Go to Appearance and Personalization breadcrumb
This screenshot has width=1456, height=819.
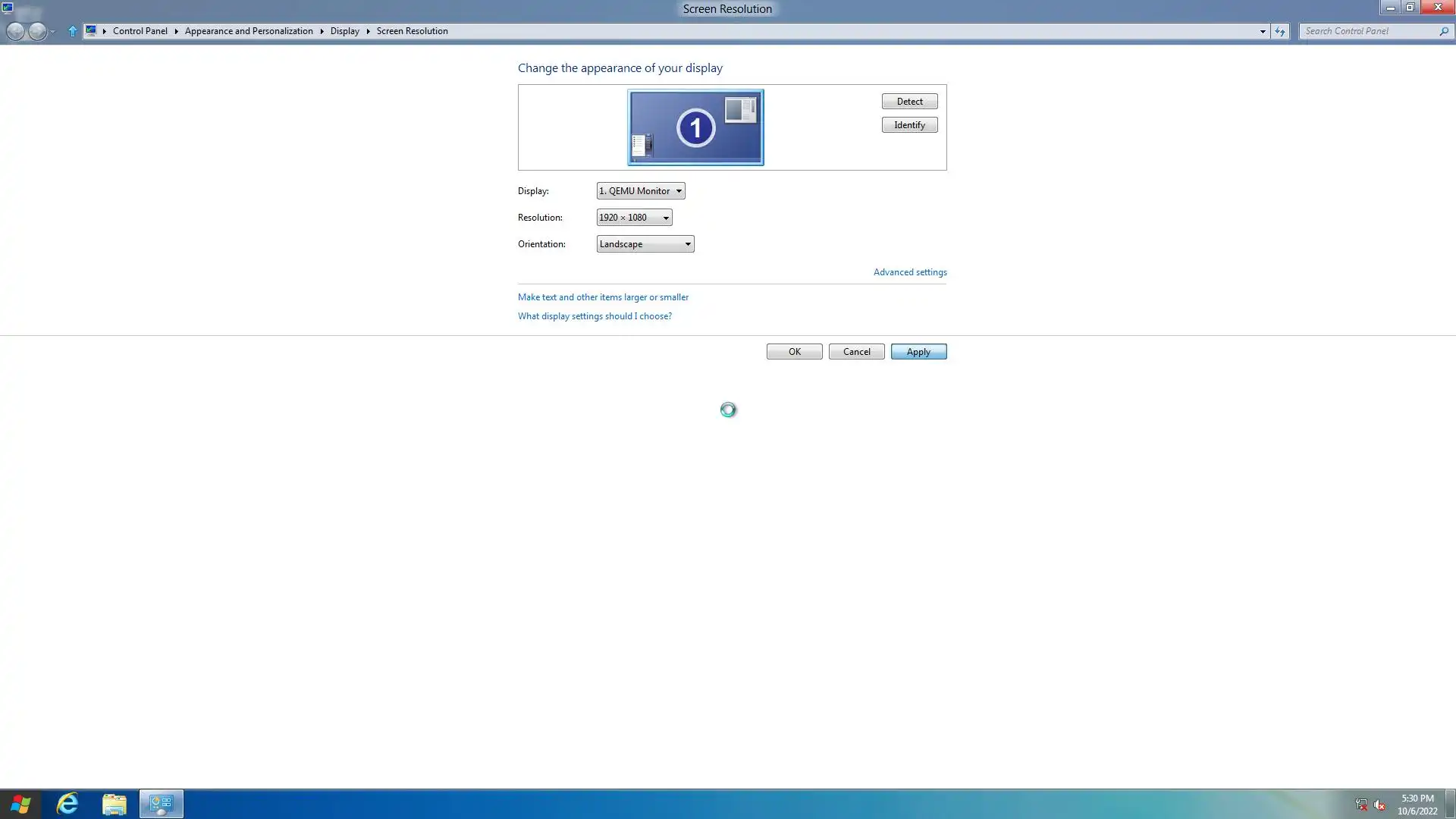[x=249, y=31]
